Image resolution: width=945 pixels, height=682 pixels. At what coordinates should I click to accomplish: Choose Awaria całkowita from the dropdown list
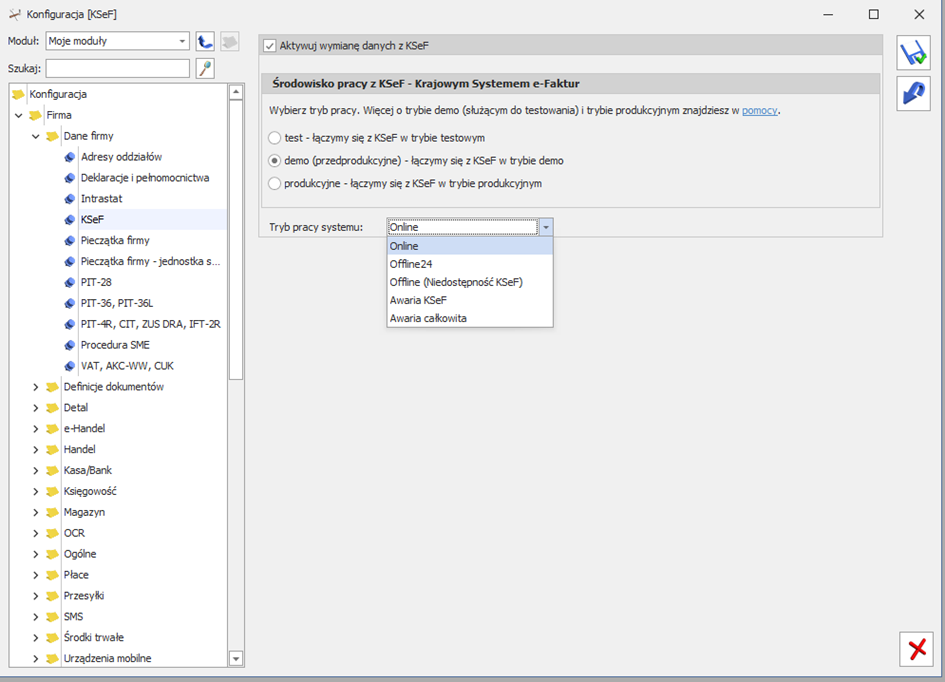click(428, 318)
